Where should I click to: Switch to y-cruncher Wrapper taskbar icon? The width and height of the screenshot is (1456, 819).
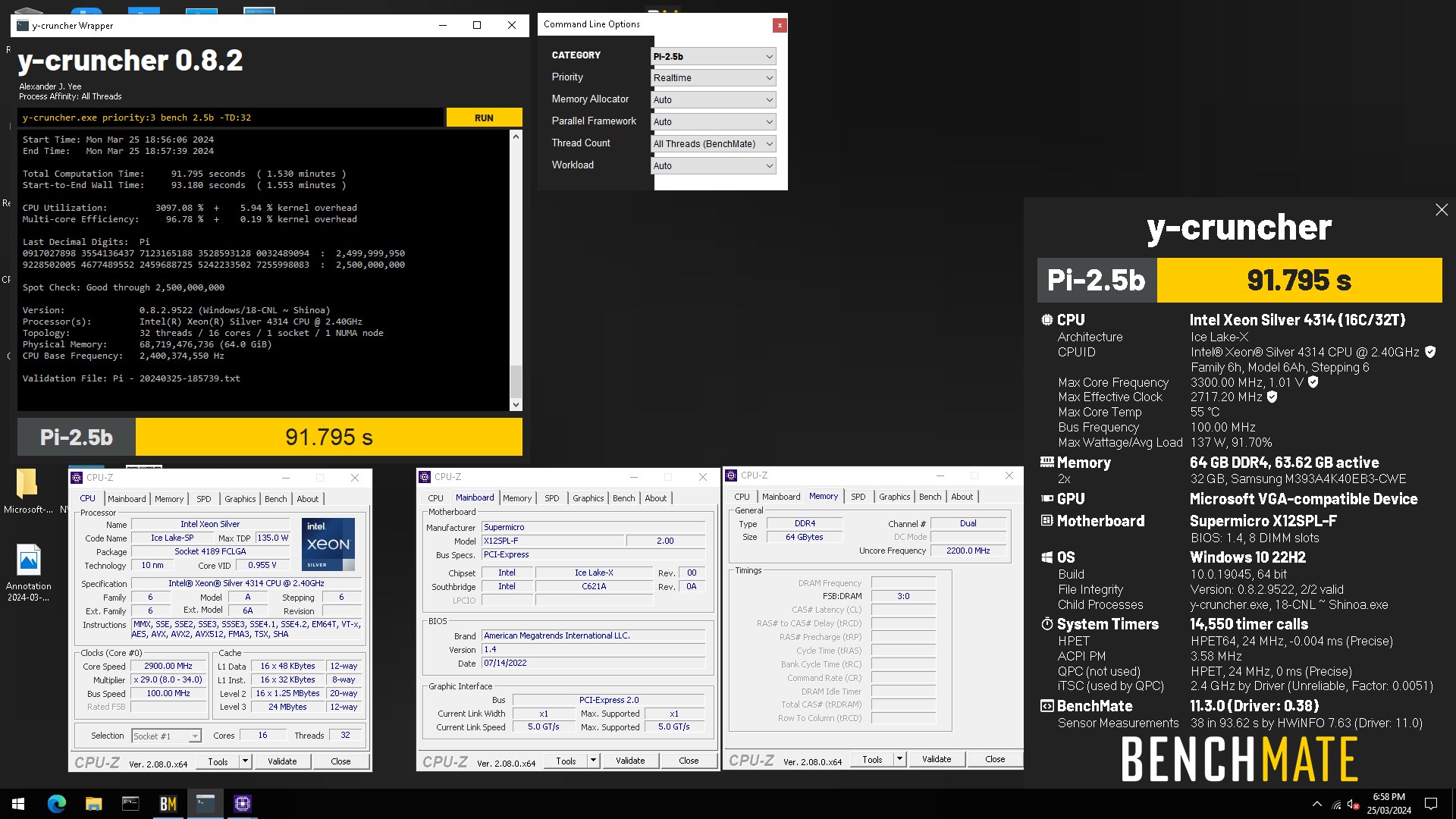pos(206,804)
